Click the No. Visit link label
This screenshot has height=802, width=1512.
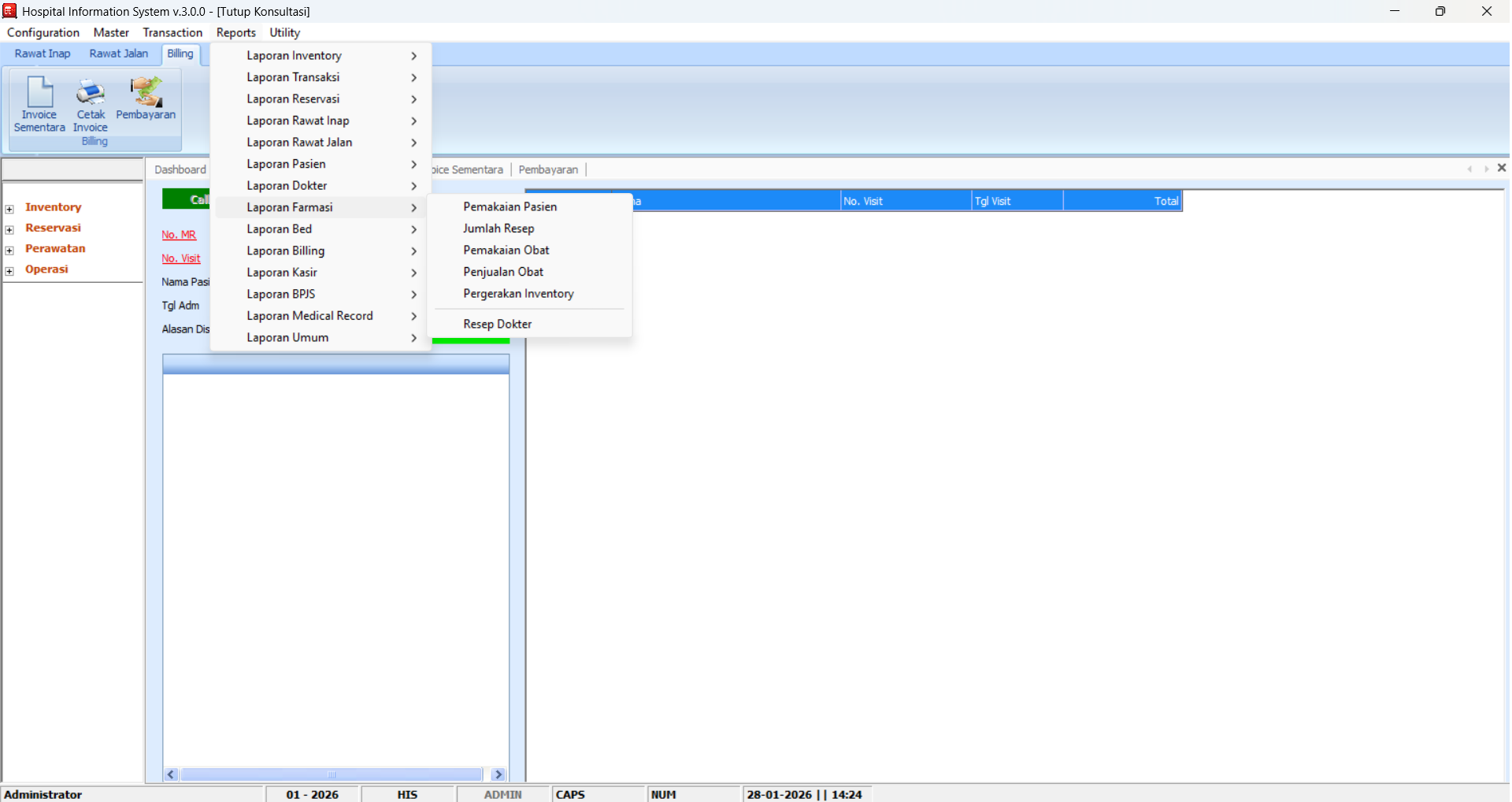pyautogui.click(x=181, y=258)
